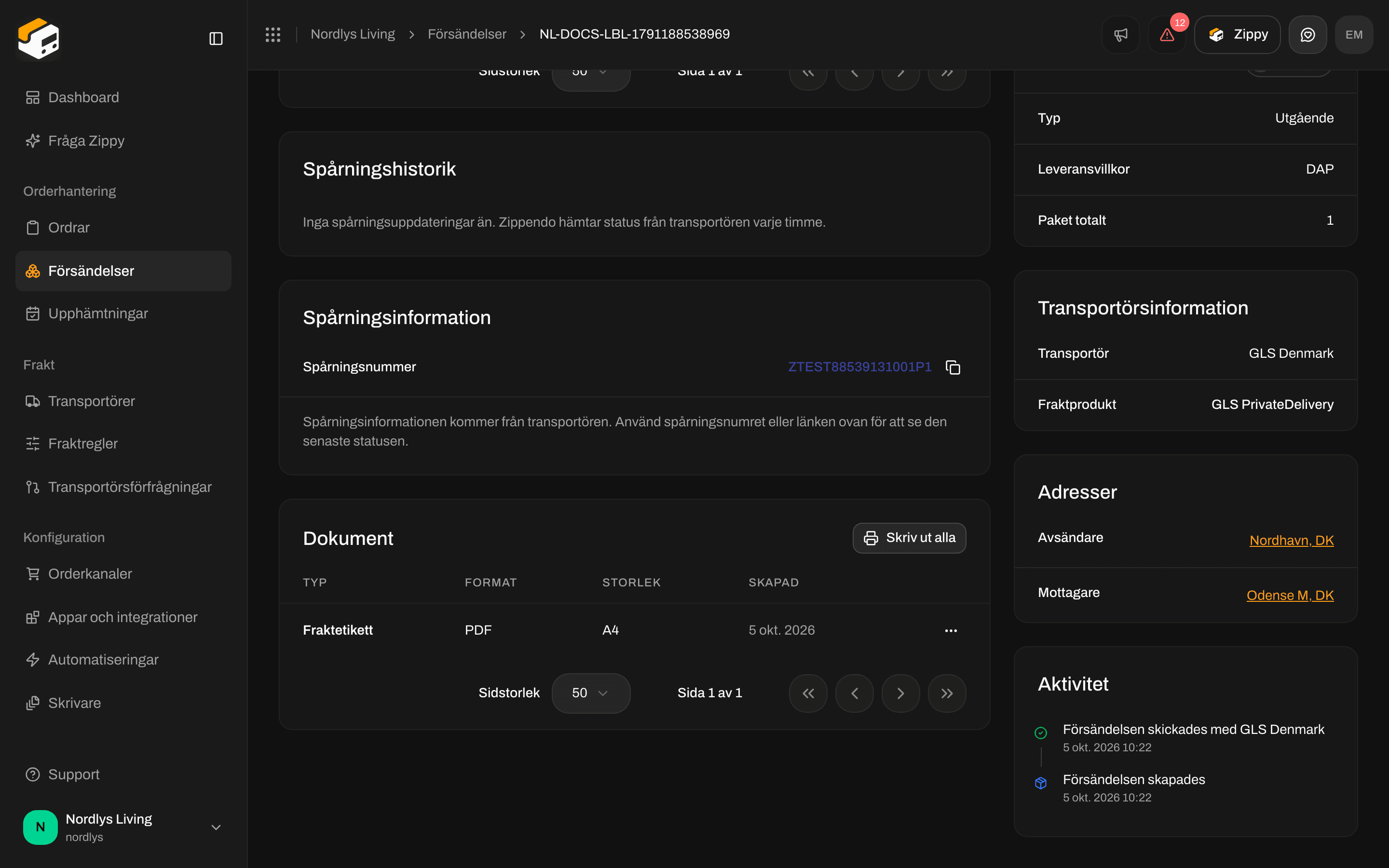Click 'Försändelsen skapades' activity entry
Screen dimensions: 1389x868
[1133, 780]
